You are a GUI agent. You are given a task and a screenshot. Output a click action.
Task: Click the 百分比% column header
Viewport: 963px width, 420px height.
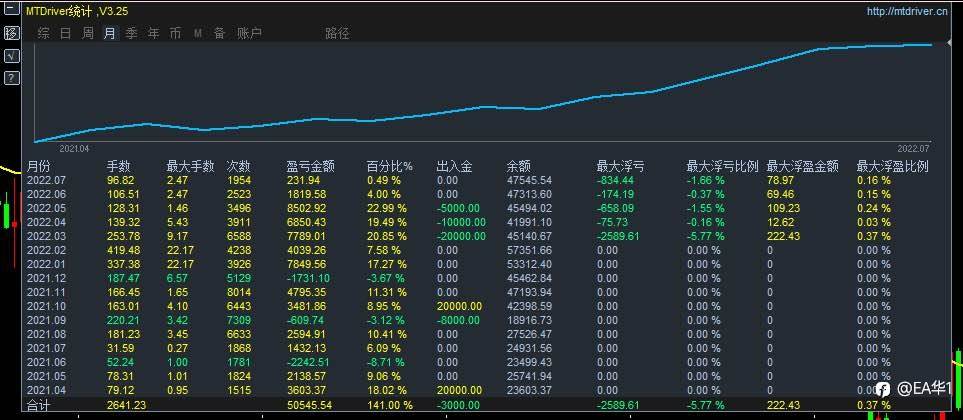point(390,166)
